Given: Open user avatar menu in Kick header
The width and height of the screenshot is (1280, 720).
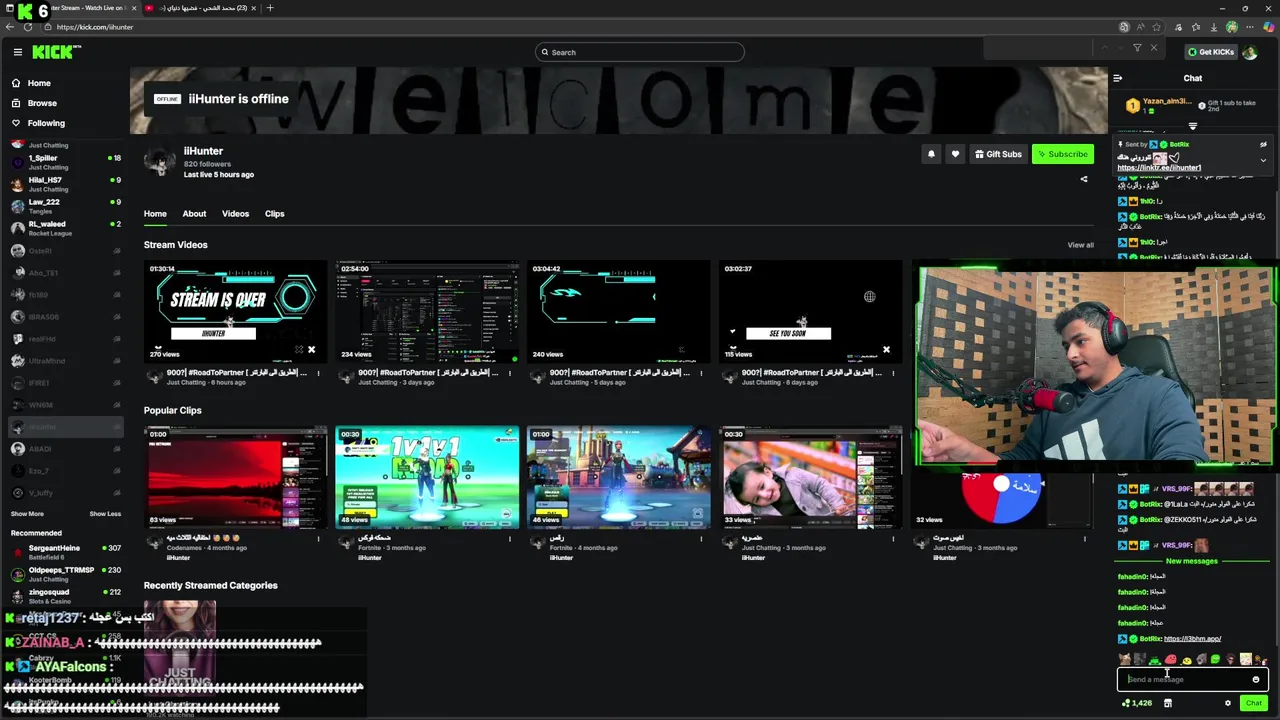Looking at the screenshot, I should 1249,52.
